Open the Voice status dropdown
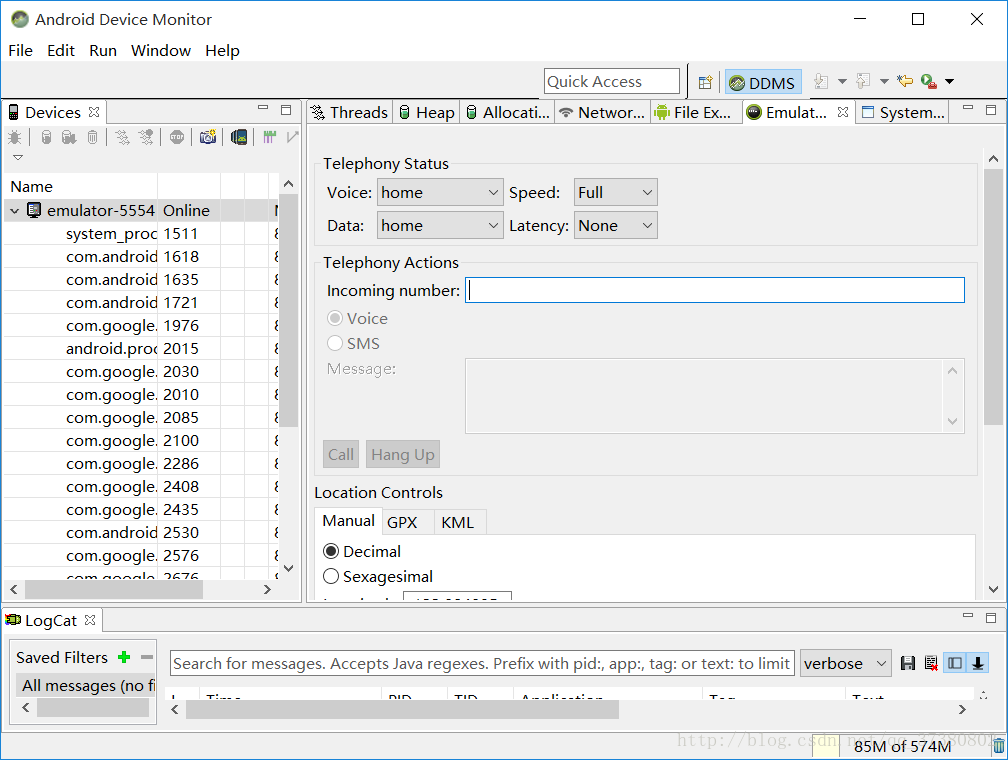1008x760 pixels. click(x=439, y=193)
